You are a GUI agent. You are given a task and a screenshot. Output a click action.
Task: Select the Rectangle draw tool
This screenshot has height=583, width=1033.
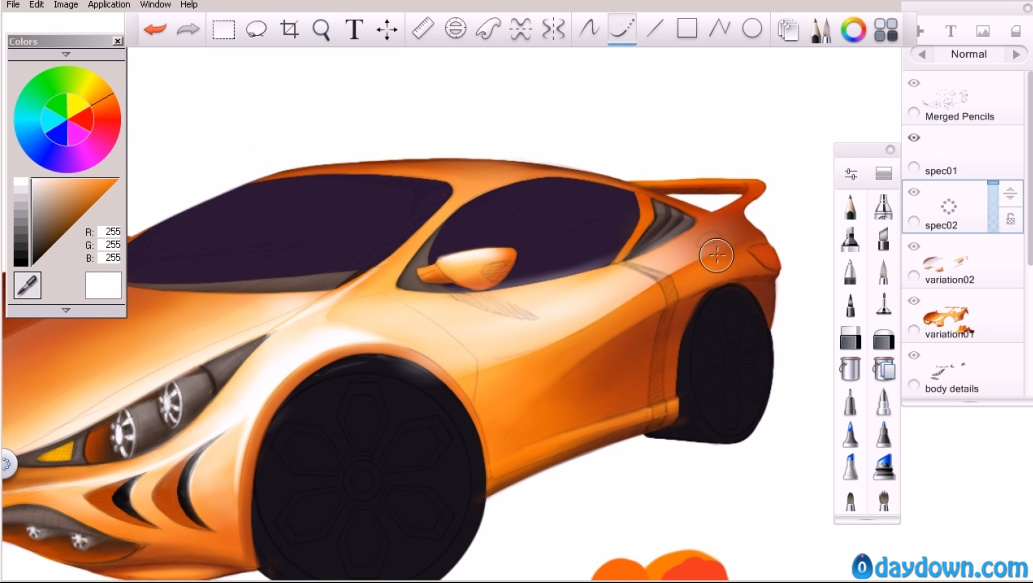(686, 28)
